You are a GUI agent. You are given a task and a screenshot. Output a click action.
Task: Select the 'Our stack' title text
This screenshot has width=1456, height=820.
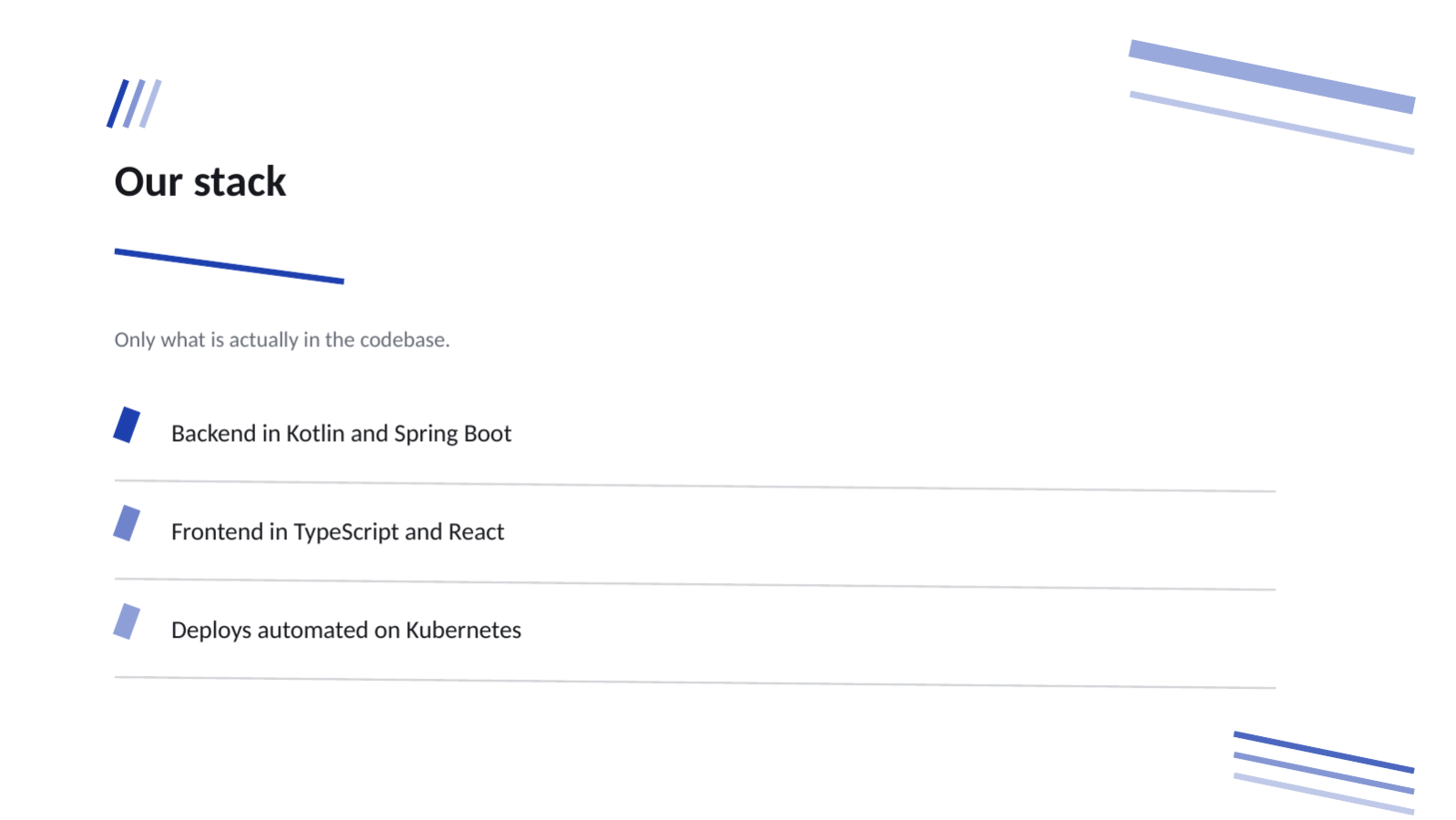pos(200,182)
